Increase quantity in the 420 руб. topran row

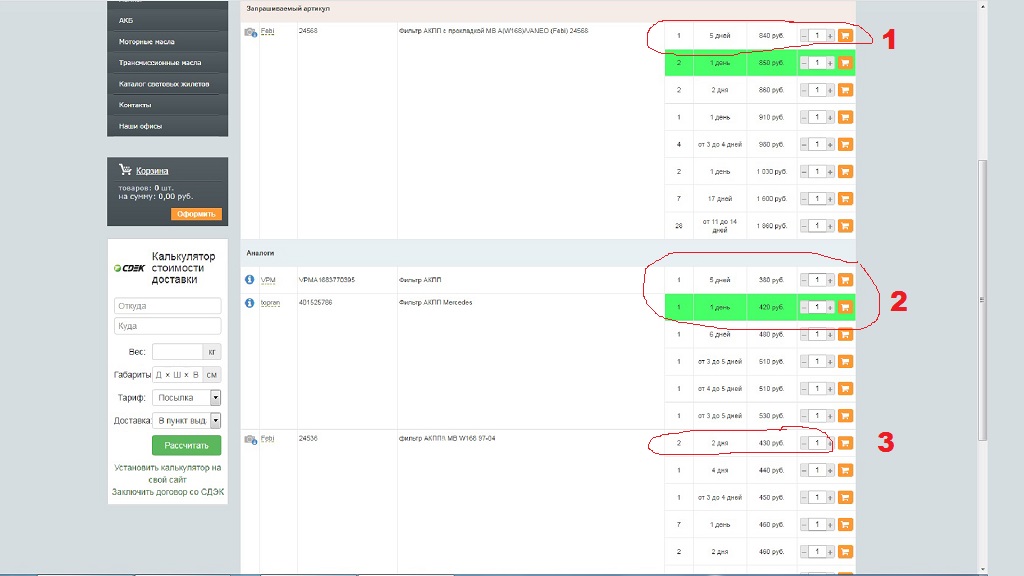pyautogui.click(x=829, y=307)
